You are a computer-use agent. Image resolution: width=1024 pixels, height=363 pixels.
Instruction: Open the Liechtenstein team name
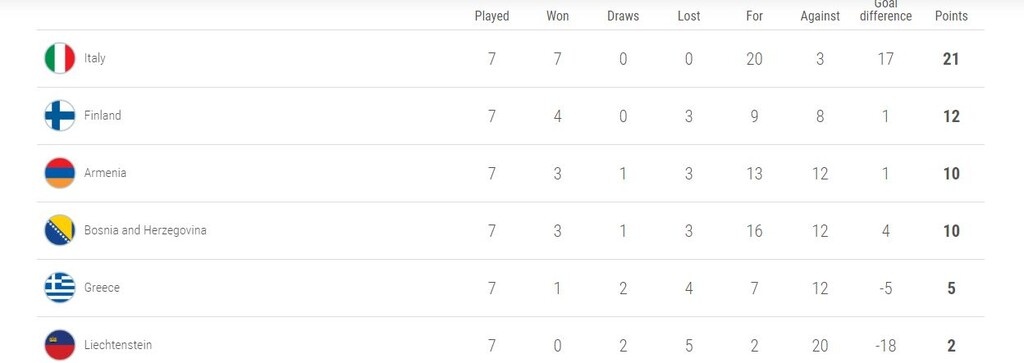pos(118,345)
